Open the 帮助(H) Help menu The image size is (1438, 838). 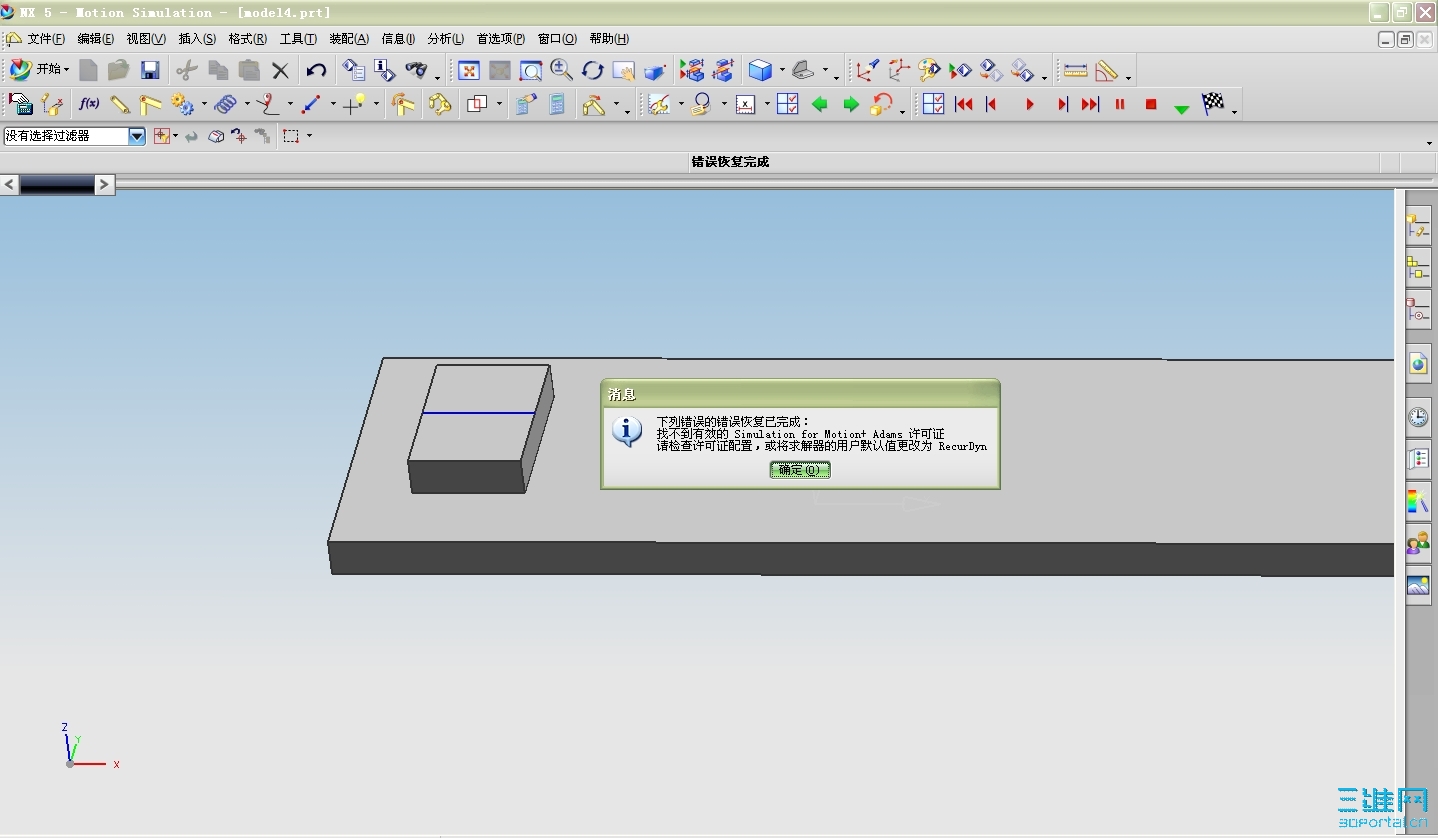click(609, 39)
